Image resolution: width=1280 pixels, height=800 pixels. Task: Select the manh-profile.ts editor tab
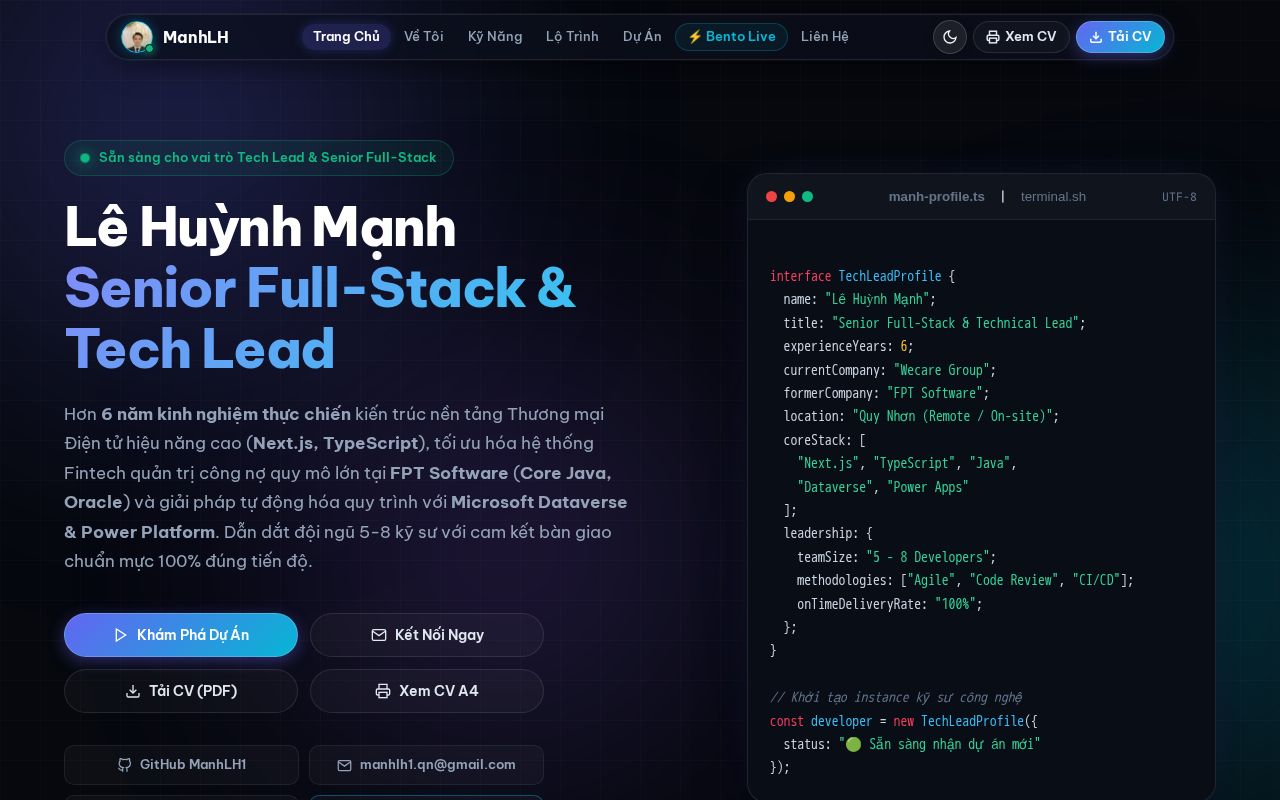(x=937, y=197)
